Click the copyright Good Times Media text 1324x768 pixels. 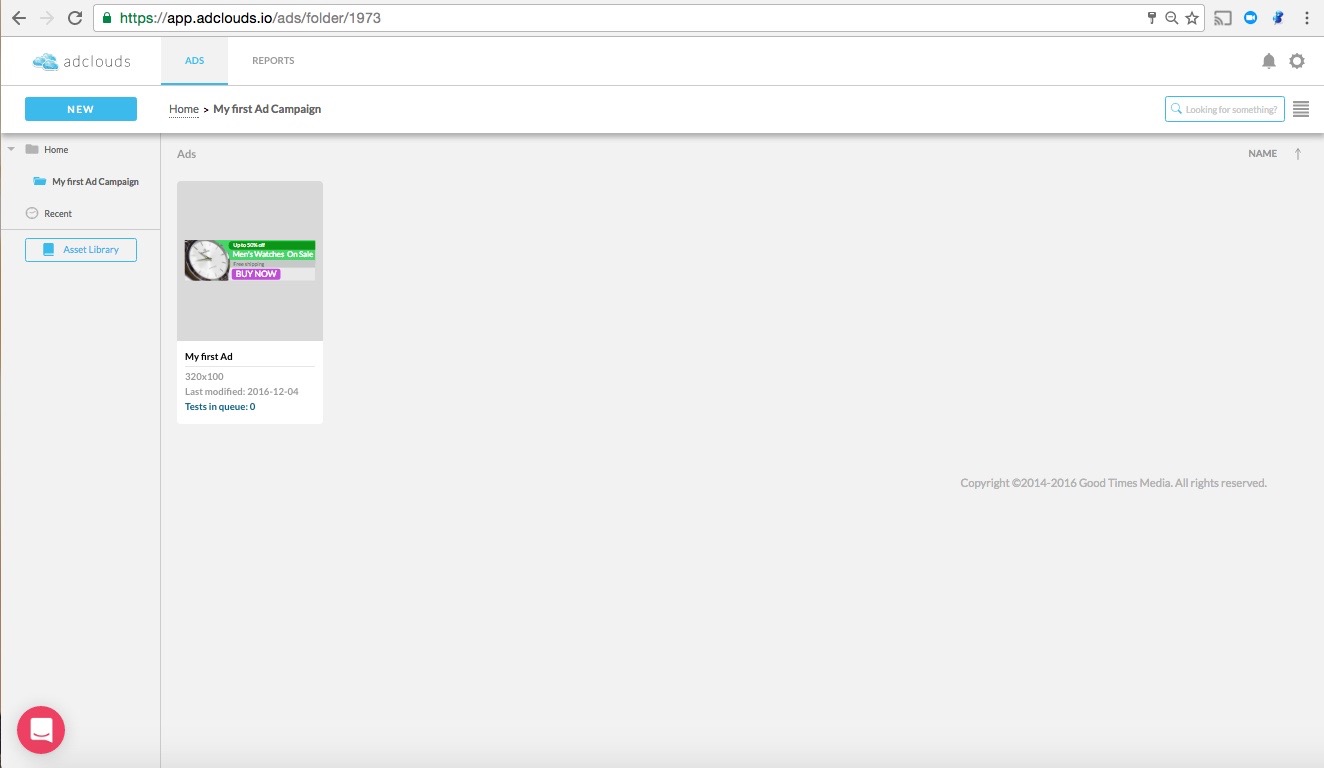(1113, 483)
